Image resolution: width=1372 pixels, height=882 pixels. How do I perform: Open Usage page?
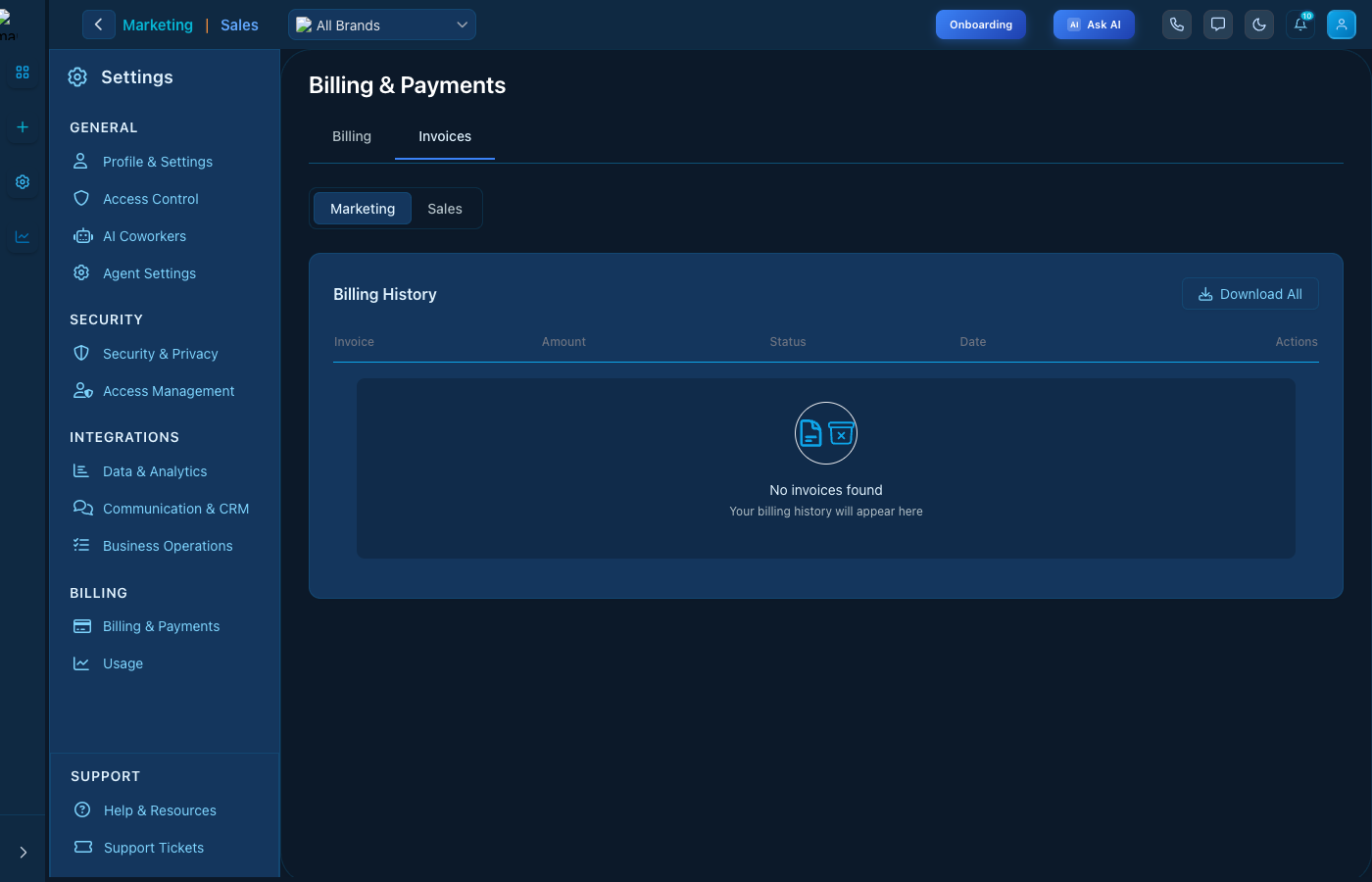pos(122,663)
